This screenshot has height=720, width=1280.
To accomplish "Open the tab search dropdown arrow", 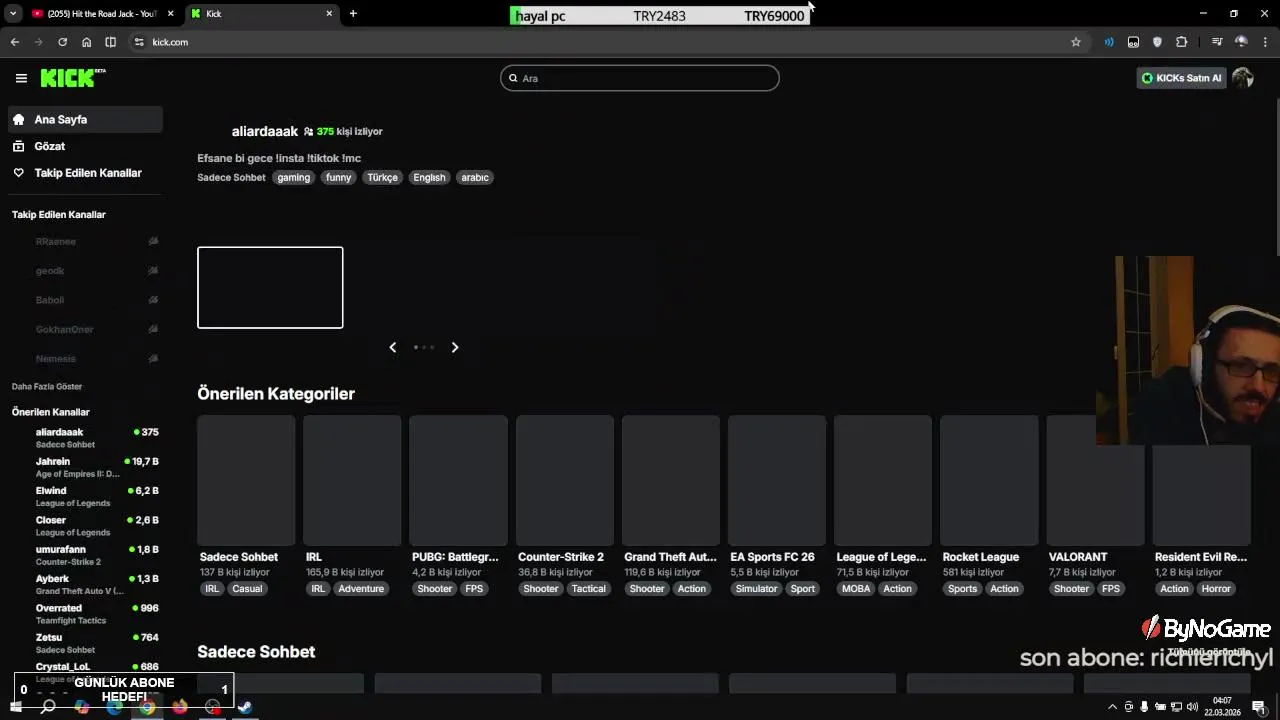I will 13,14.
